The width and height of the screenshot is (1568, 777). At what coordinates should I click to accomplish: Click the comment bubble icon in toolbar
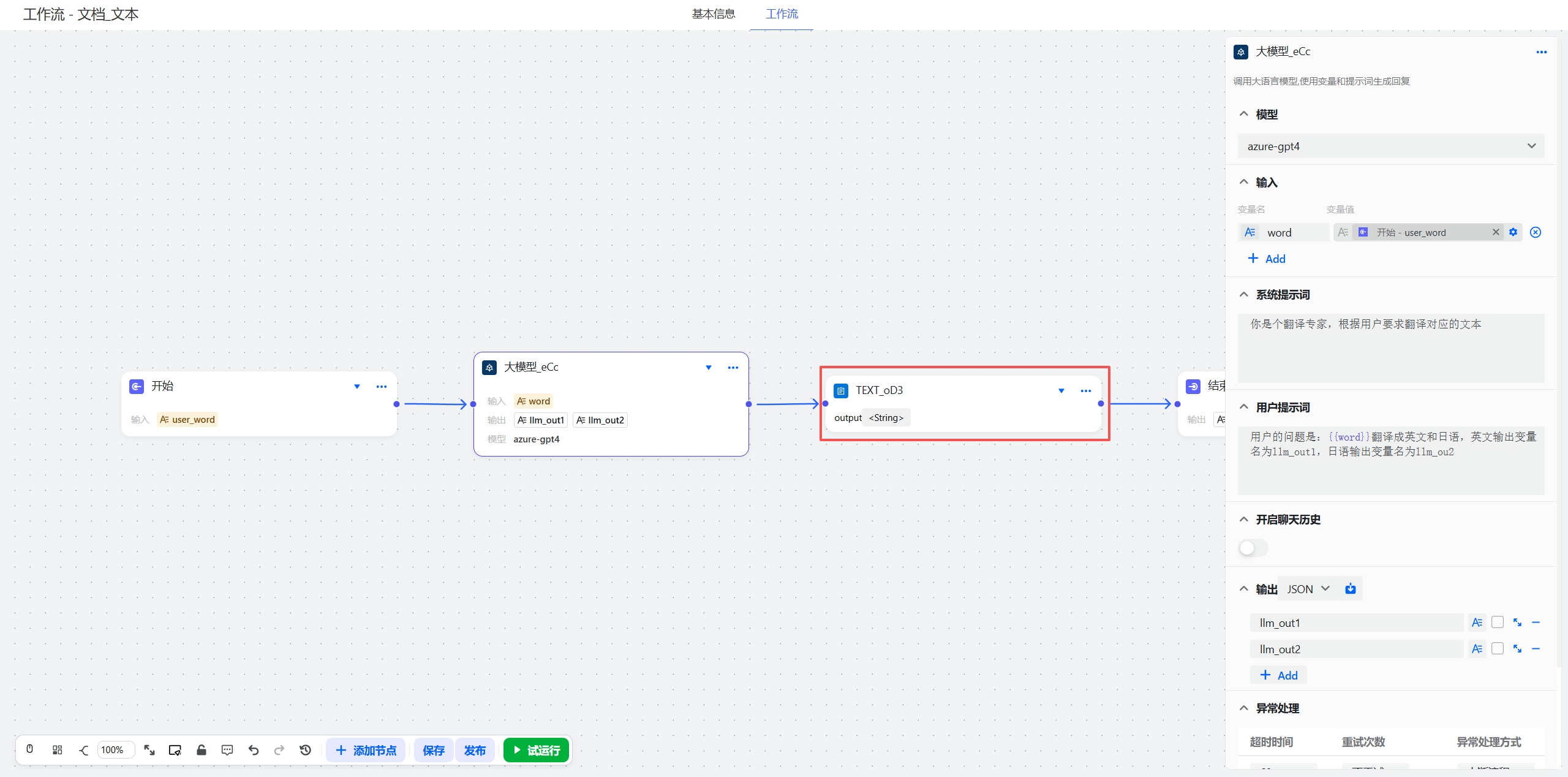click(227, 749)
